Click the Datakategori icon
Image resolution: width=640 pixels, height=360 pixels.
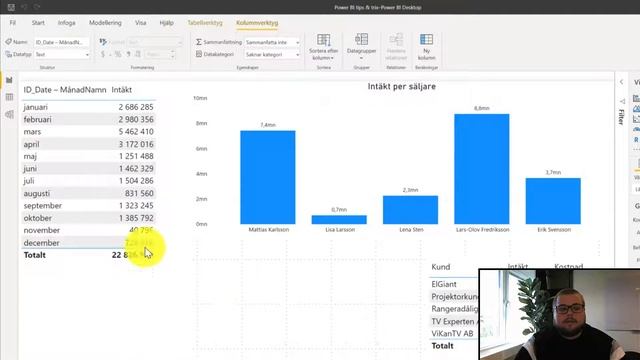click(199, 54)
